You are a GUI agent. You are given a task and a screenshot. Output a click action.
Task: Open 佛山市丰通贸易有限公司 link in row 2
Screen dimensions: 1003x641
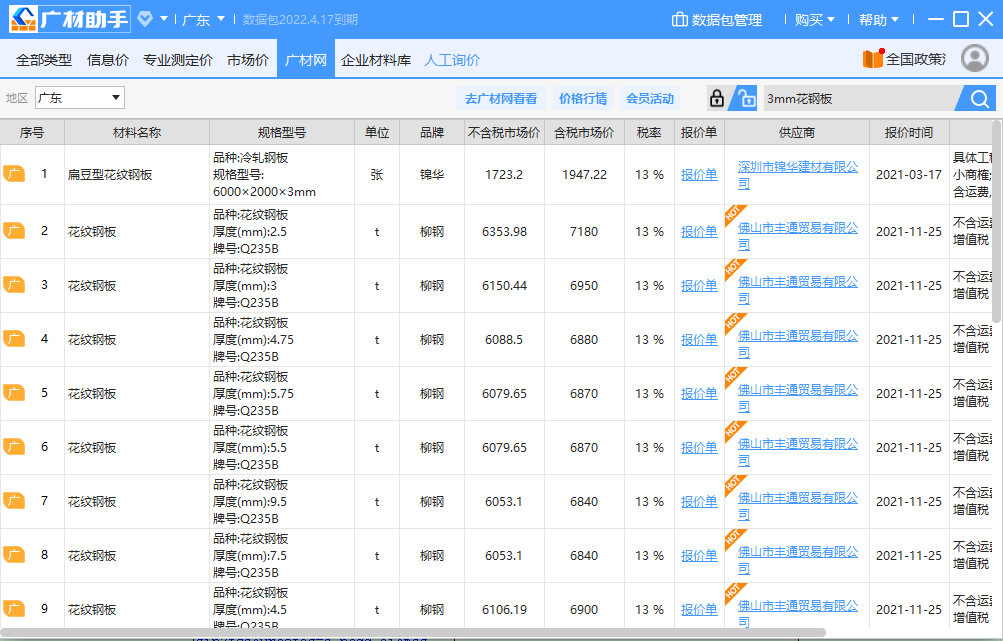point(798,235)
